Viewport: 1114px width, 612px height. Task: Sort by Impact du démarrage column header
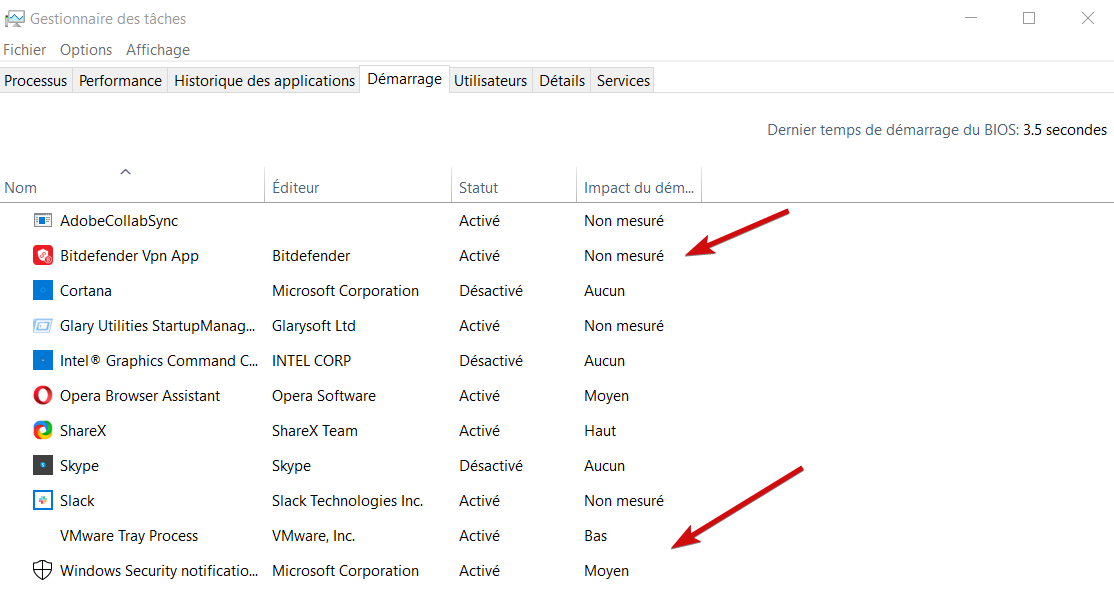coord(639,188)
